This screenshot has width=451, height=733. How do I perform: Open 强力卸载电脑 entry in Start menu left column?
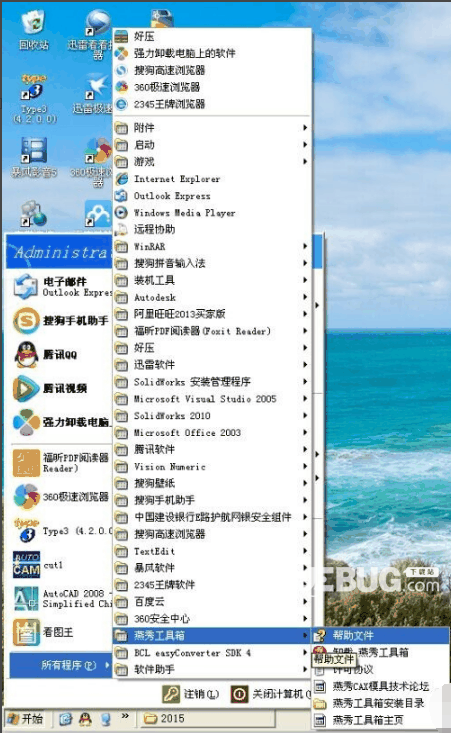[61, 422]
